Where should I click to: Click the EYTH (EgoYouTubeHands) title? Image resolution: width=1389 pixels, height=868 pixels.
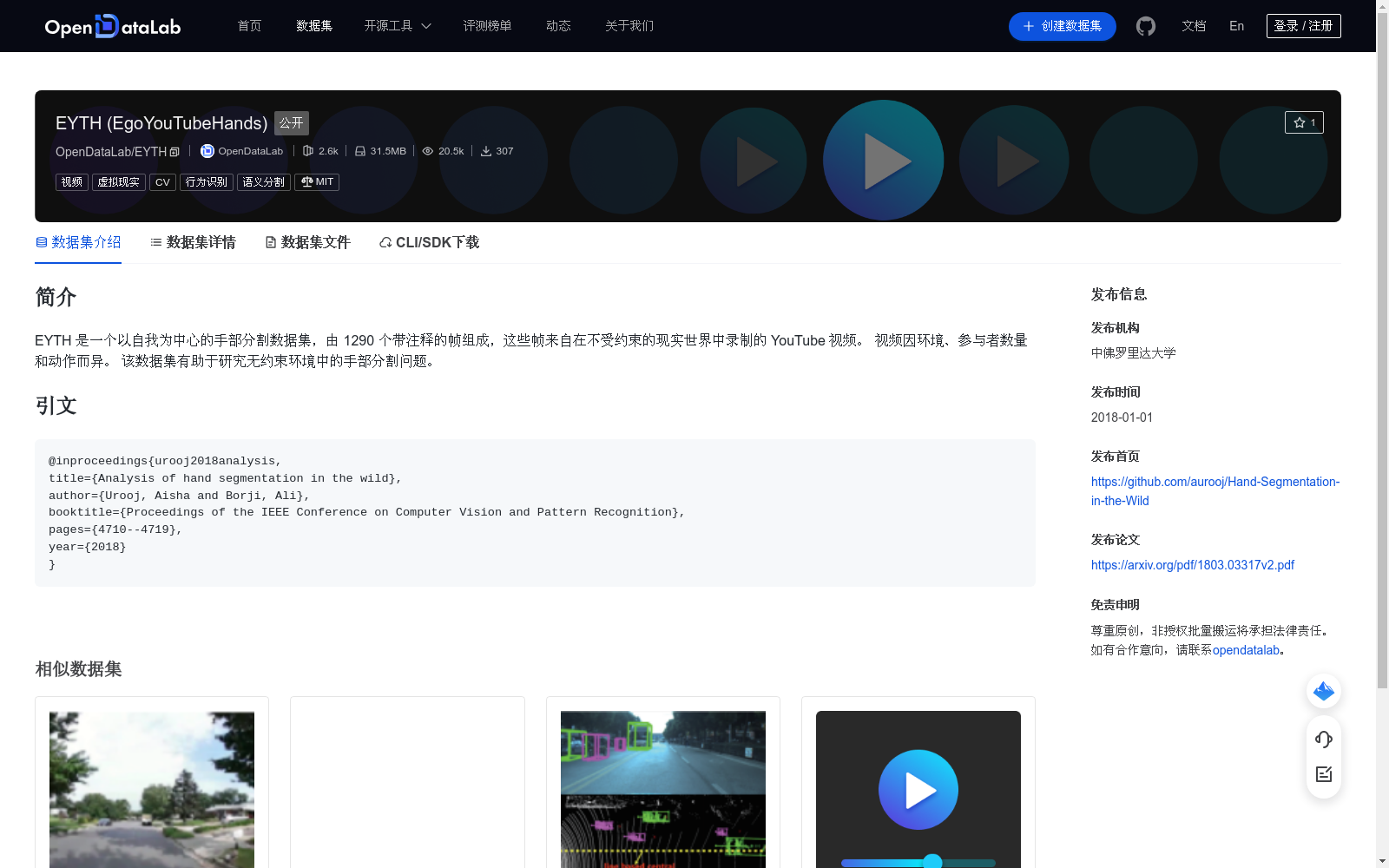point(161,123)
